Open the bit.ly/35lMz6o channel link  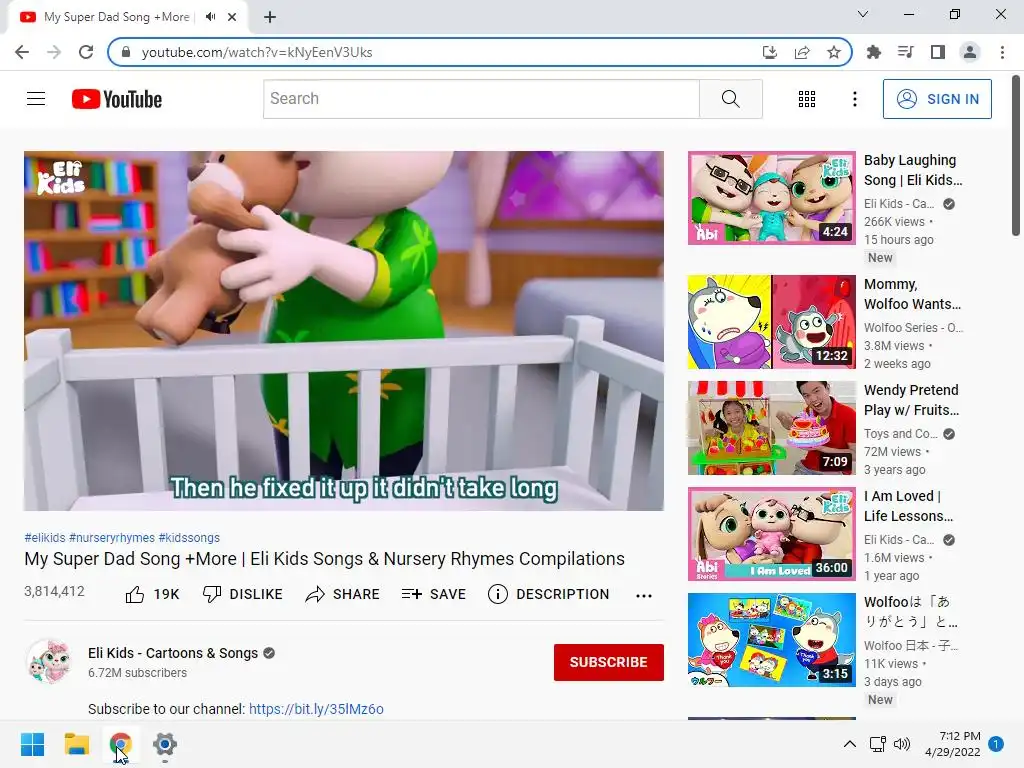tap(316, 709)
